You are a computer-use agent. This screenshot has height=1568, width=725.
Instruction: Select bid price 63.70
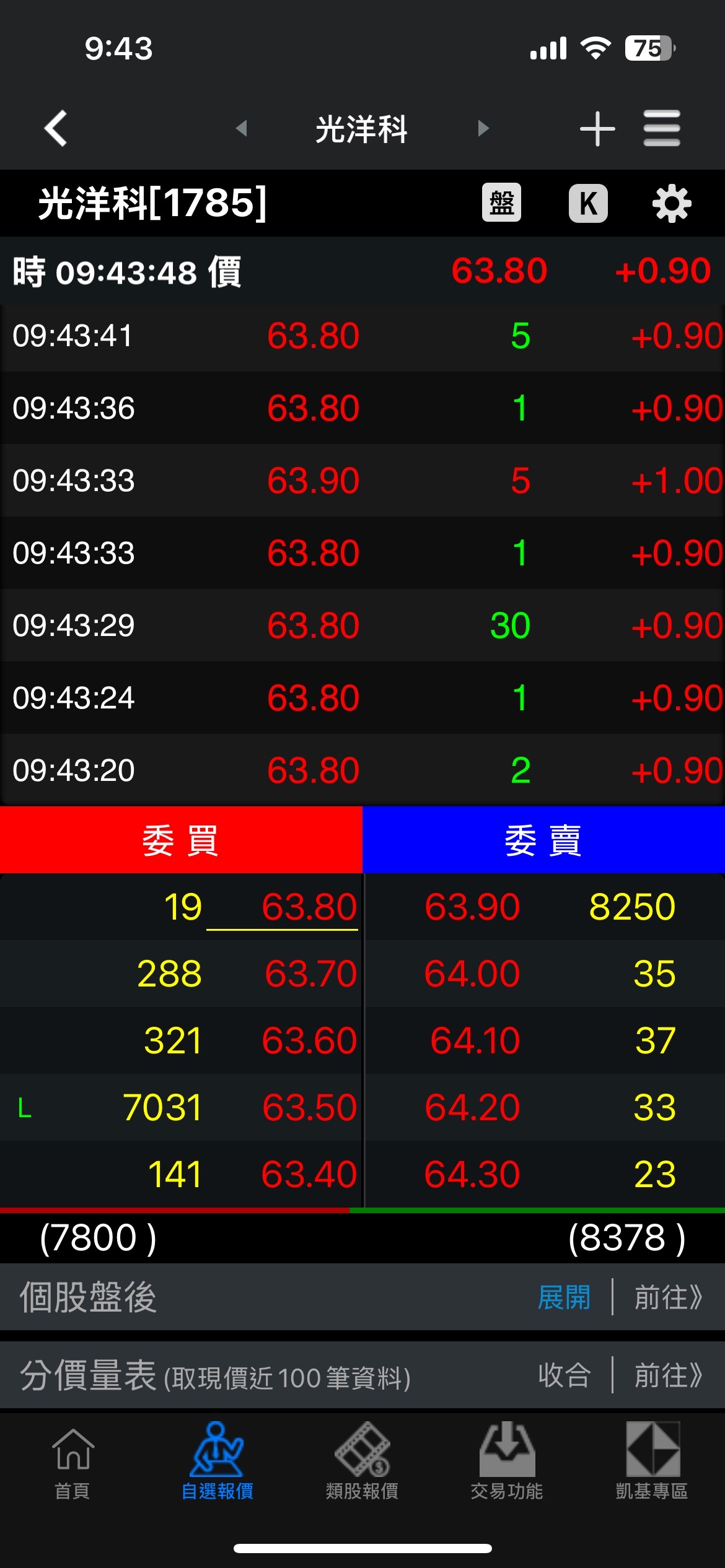click(x=310, y=974)
